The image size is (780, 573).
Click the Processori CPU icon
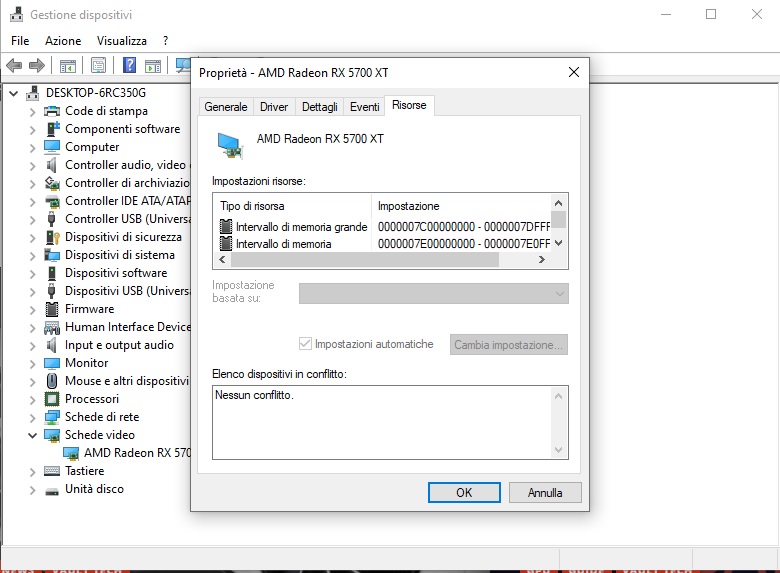click(52, 399)
